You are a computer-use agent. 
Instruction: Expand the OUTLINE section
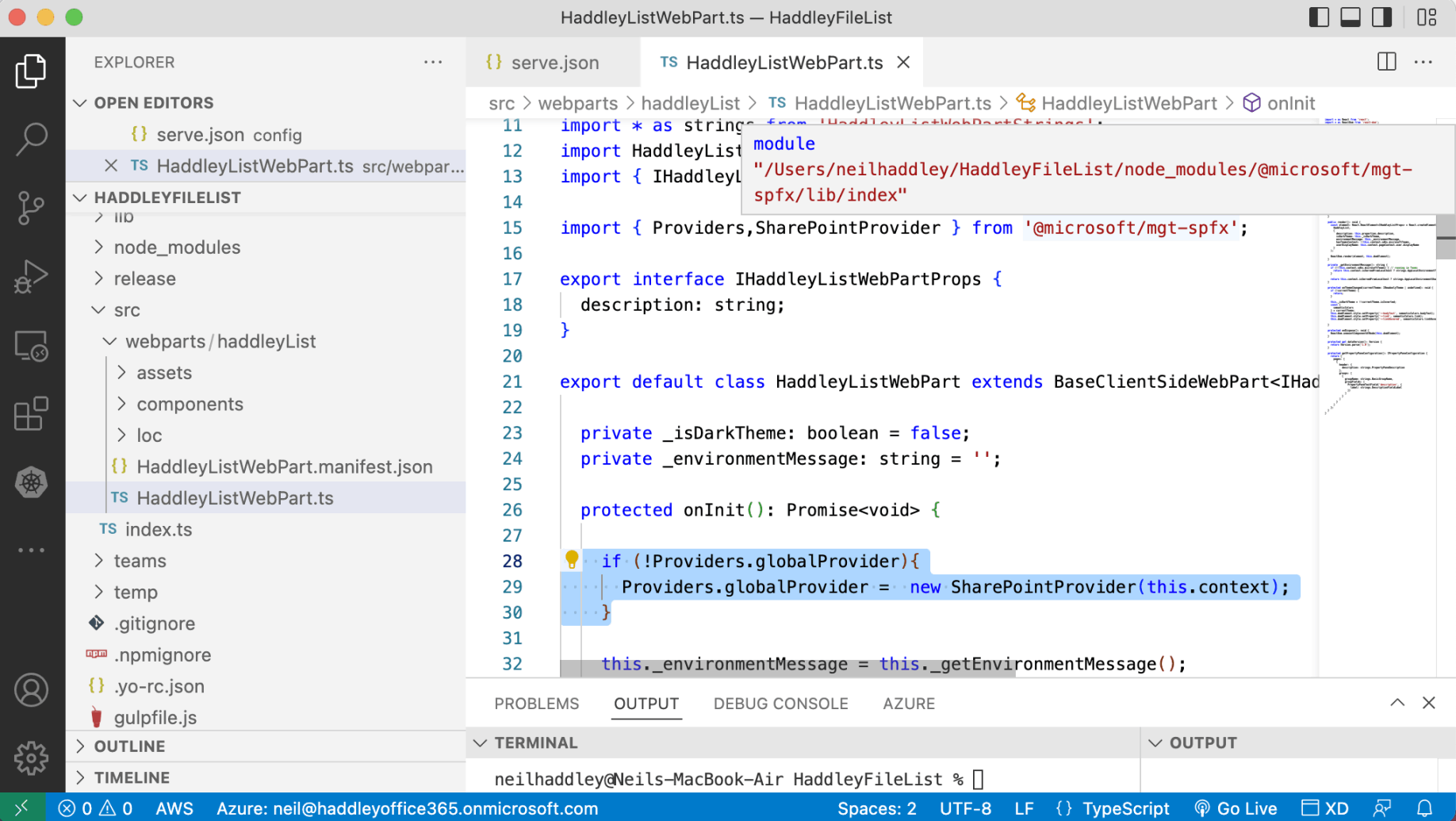(x=129, y=746)
